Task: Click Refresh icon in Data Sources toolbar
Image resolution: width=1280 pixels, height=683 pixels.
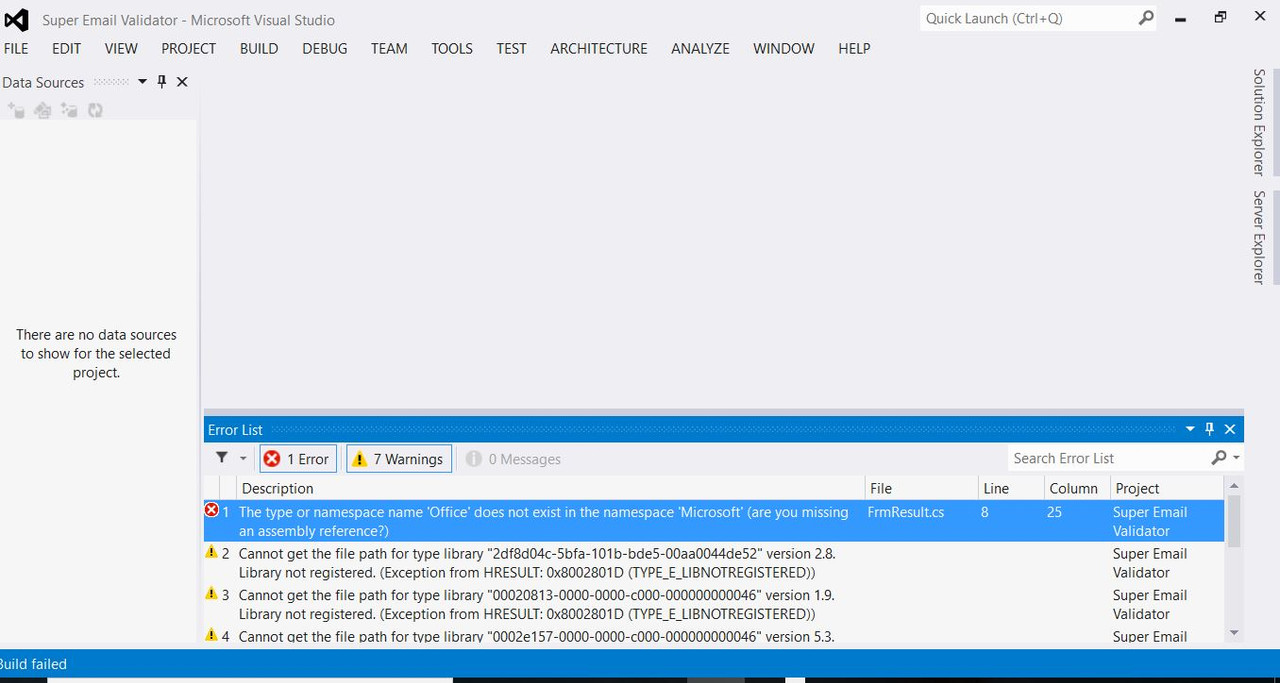Action: click(x=95, y=110)
